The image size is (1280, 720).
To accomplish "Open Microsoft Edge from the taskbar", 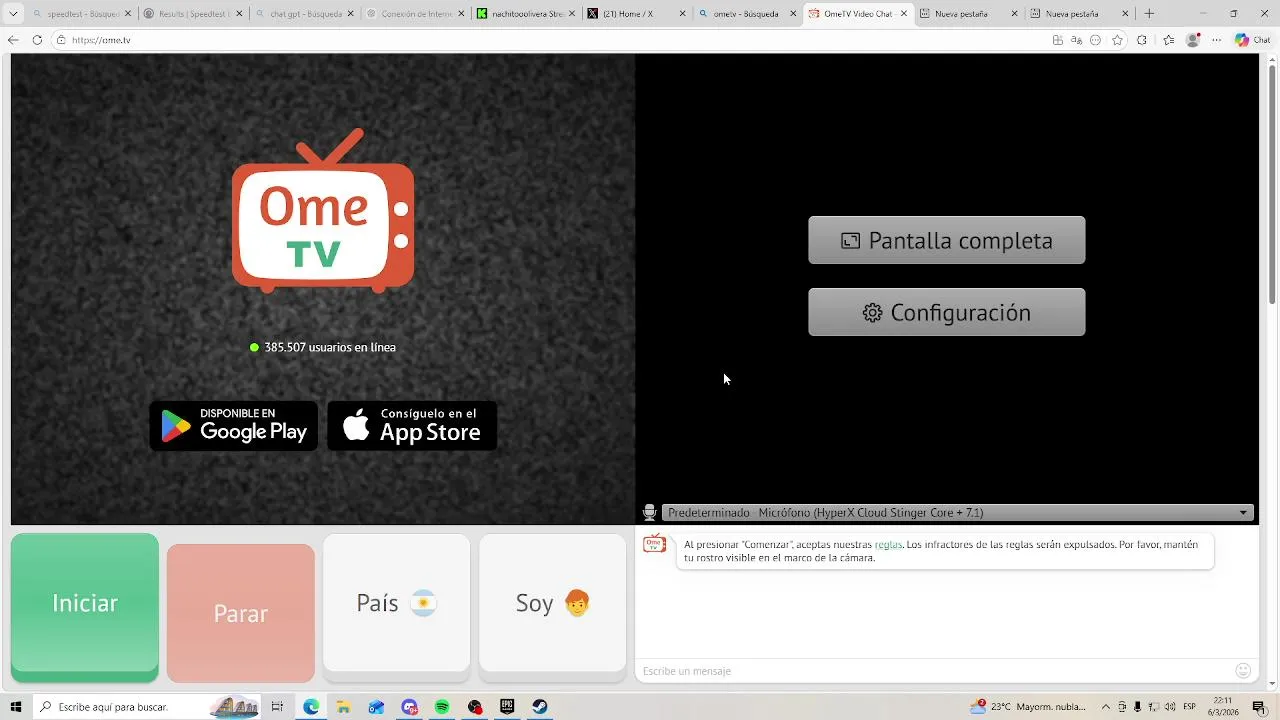I will 311,707.
